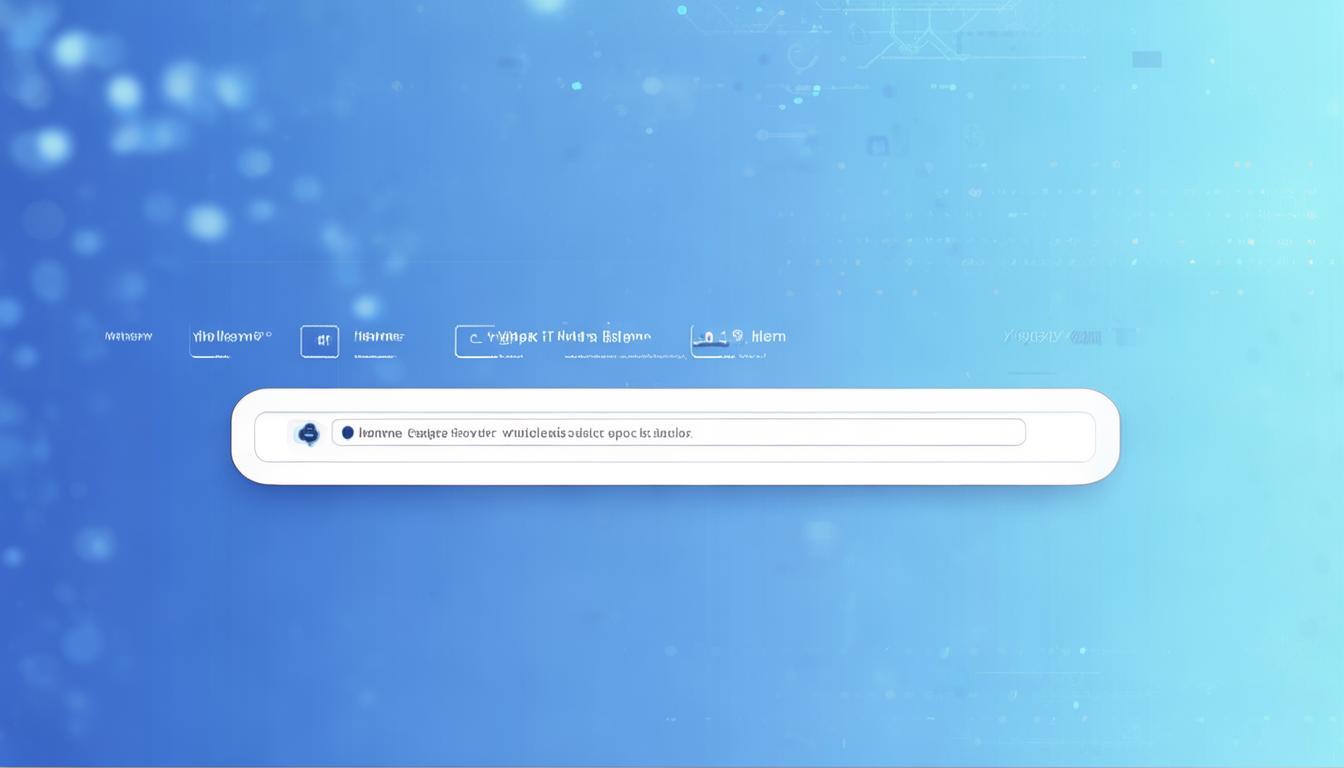This screenshot has width=1344, height=768.
Task: Select the square AI badge in the navigation bar
Action: pyautogui.click(x=320, y=340)
